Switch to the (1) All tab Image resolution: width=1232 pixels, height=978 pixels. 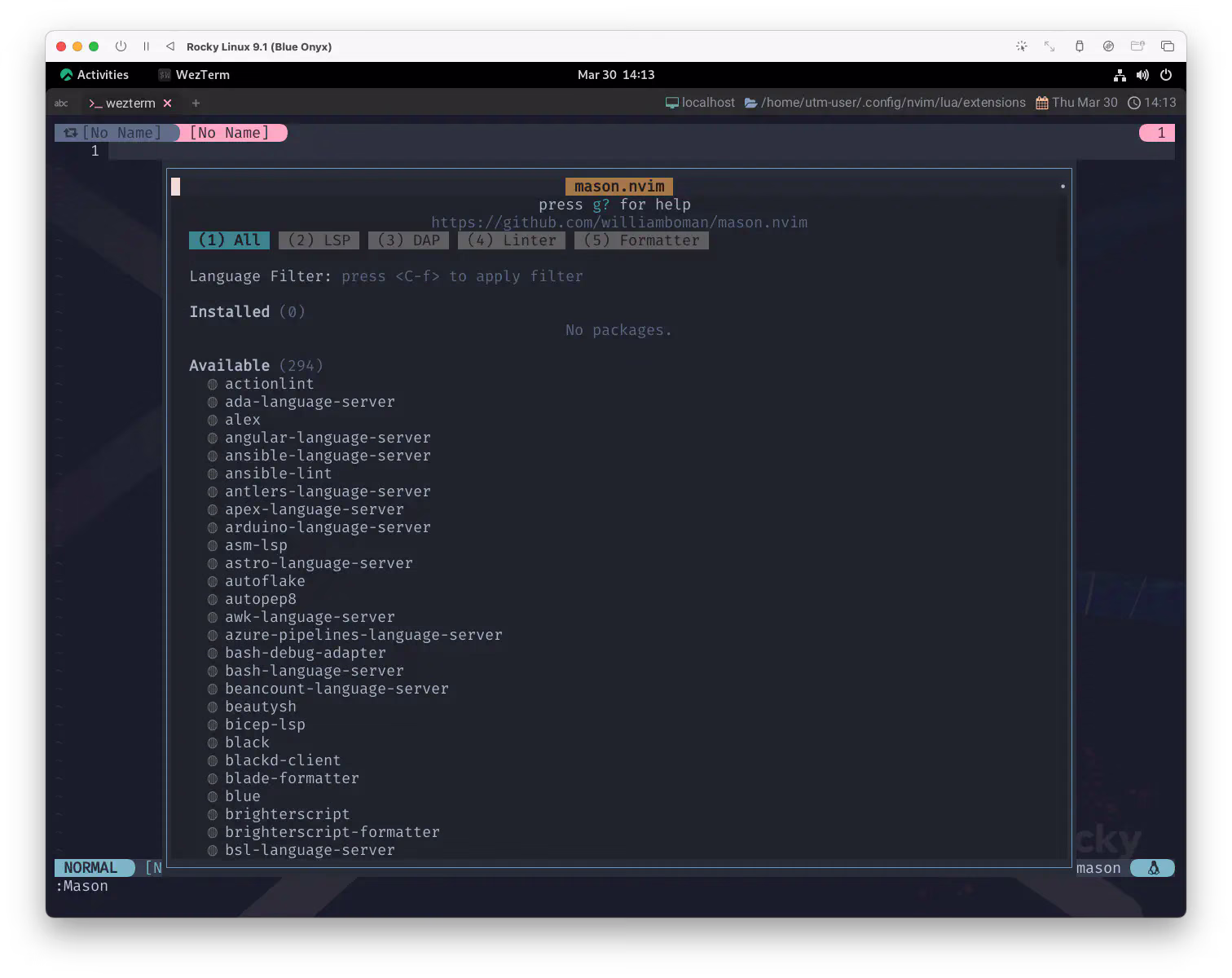tap(229, 240)
